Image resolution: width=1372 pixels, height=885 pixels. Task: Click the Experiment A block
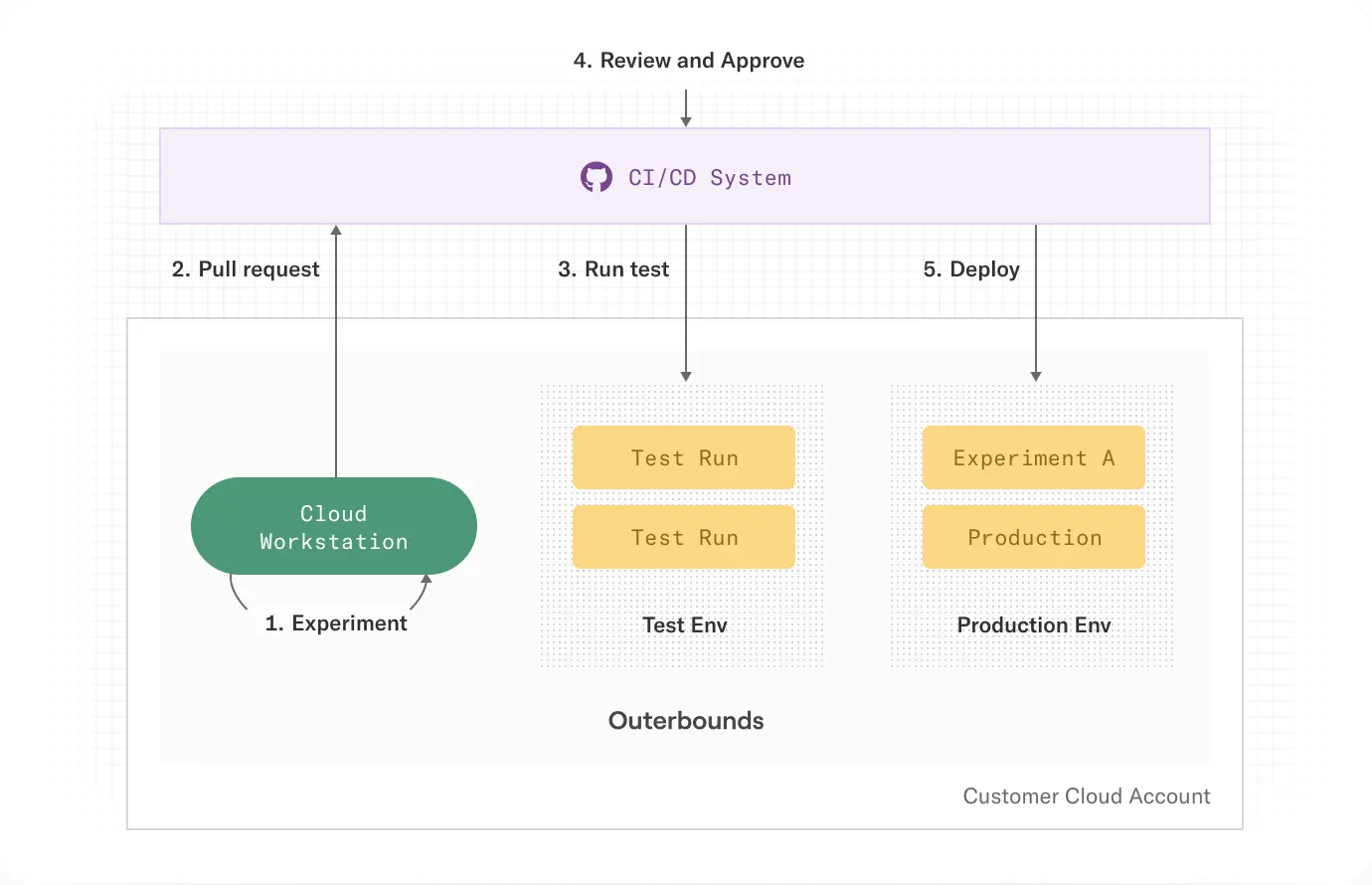pos(1034,457)
